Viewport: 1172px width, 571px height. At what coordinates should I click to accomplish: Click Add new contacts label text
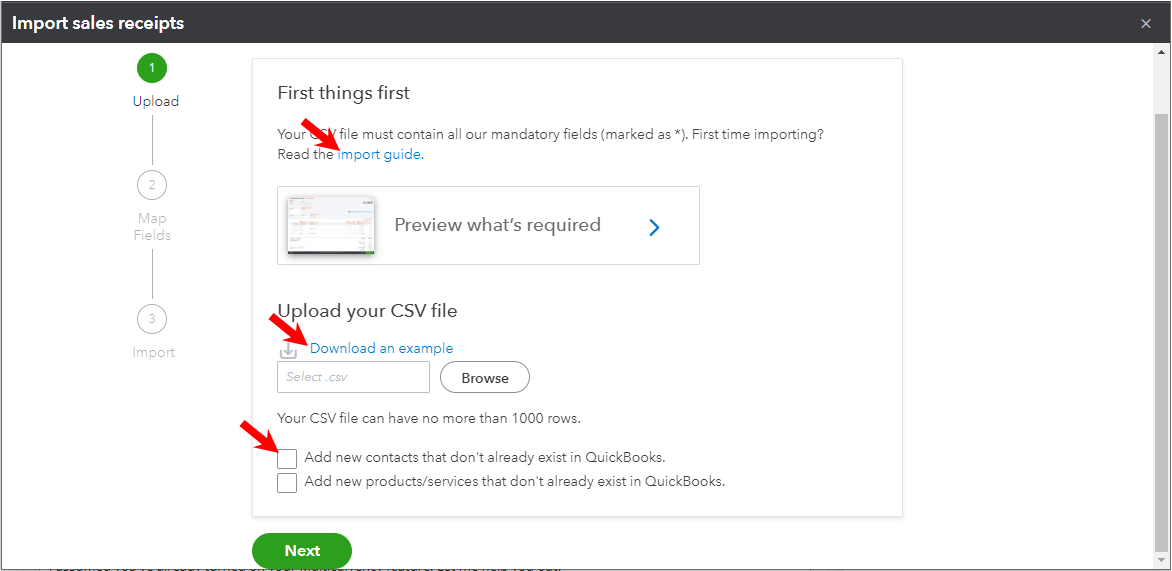(x=485, y=458)
